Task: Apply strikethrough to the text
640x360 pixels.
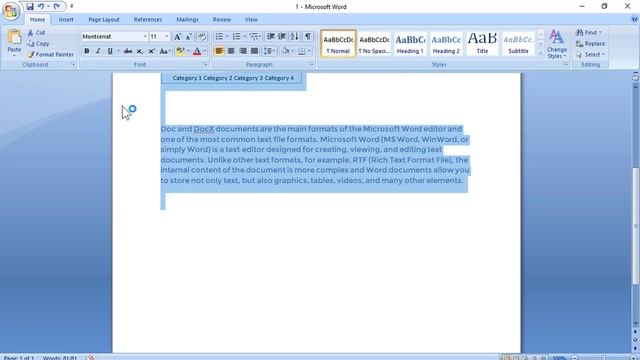Action: (x=128, y=51)
